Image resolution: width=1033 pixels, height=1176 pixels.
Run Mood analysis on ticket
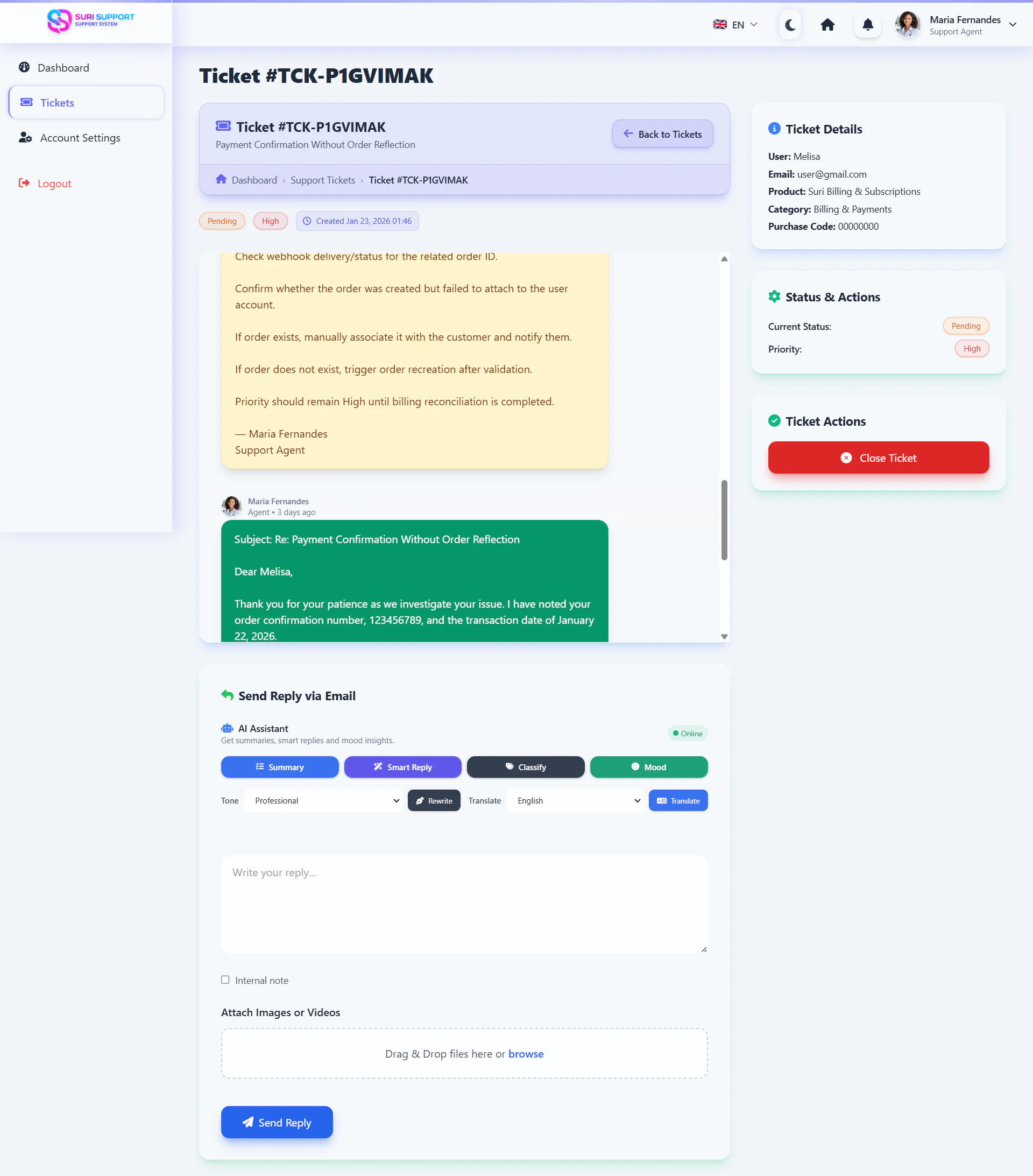coord(648,767)
